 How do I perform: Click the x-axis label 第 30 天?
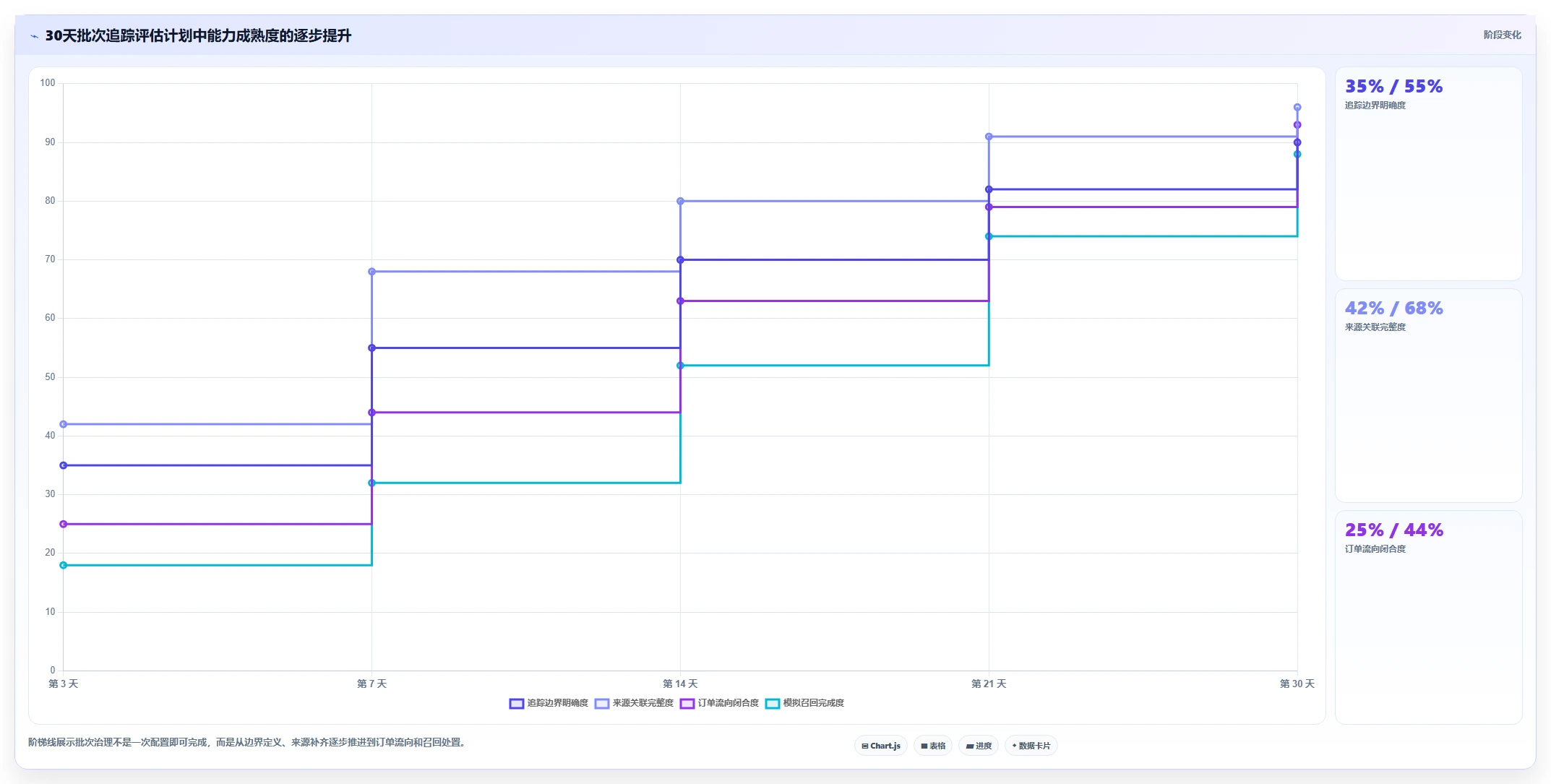(x=1297, y=684)
